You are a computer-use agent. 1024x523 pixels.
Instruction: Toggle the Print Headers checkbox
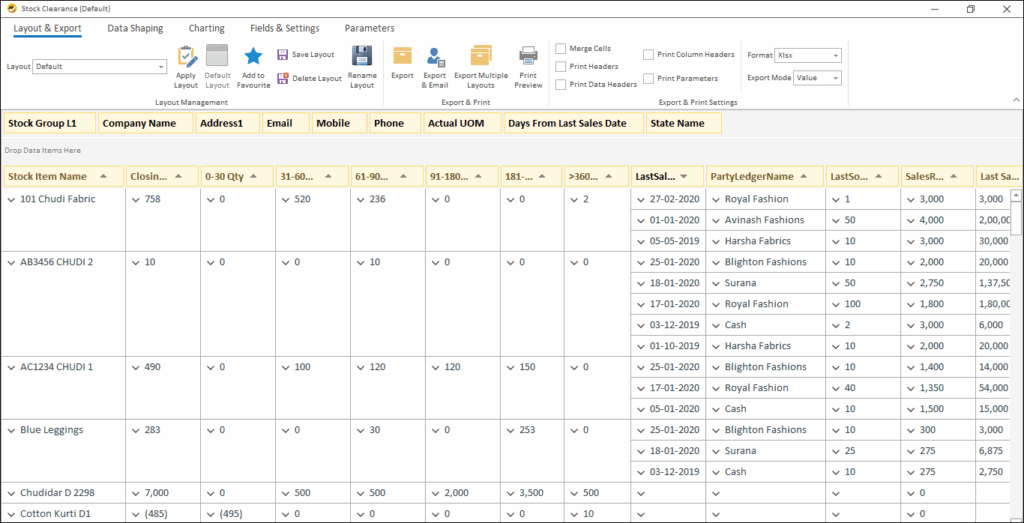[561, 67]
